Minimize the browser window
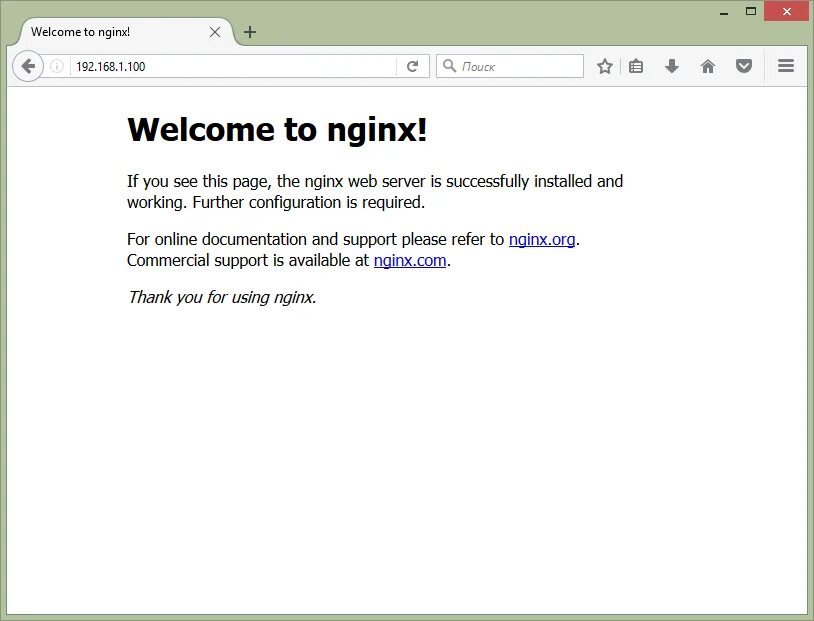The width and height of the screenshot is (814, 621). [724, 12]
